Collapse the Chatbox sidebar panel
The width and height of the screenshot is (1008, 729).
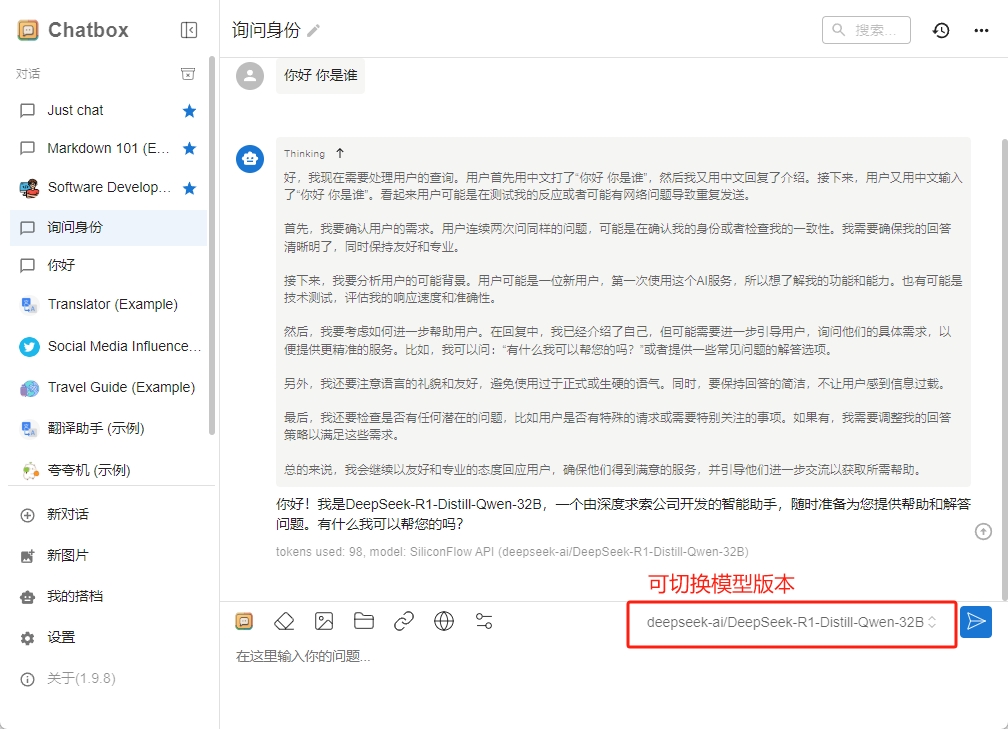point(189,30)
